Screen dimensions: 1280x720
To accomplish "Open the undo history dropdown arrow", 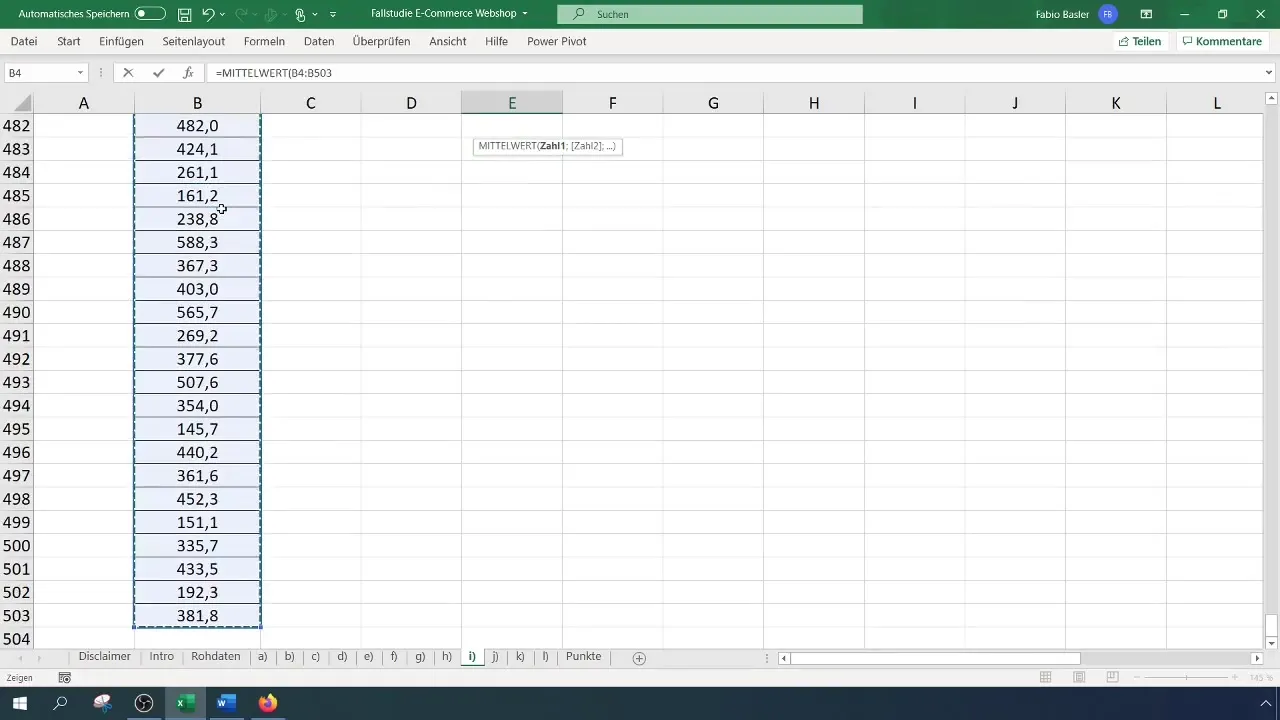I will [223, 15].
